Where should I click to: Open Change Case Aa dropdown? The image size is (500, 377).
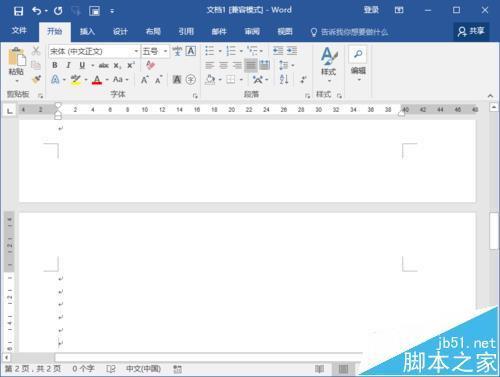pyautogui.click(x=120, y=80)
